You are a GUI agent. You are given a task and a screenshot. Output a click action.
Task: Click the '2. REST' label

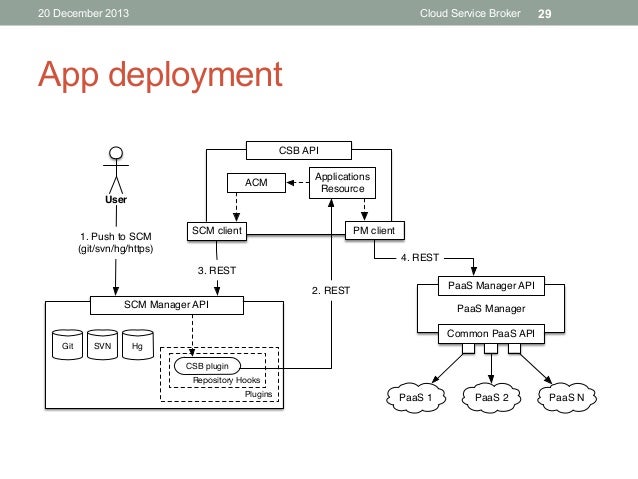pyautogui.click(x=331, y=291)
